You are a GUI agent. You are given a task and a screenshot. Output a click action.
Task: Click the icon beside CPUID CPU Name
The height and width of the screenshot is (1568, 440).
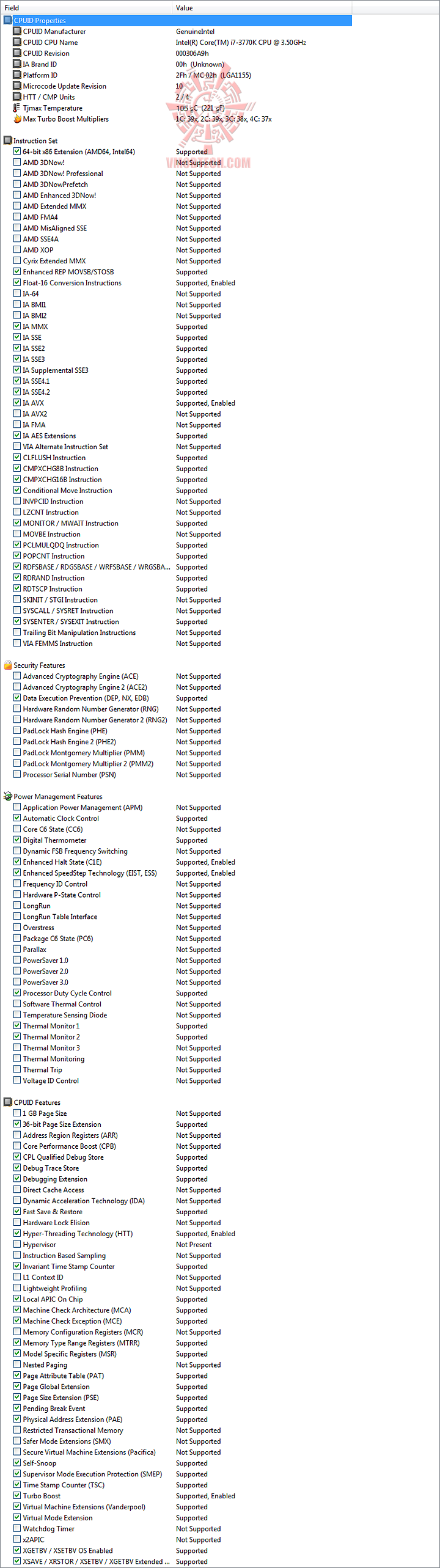(17, 43)
